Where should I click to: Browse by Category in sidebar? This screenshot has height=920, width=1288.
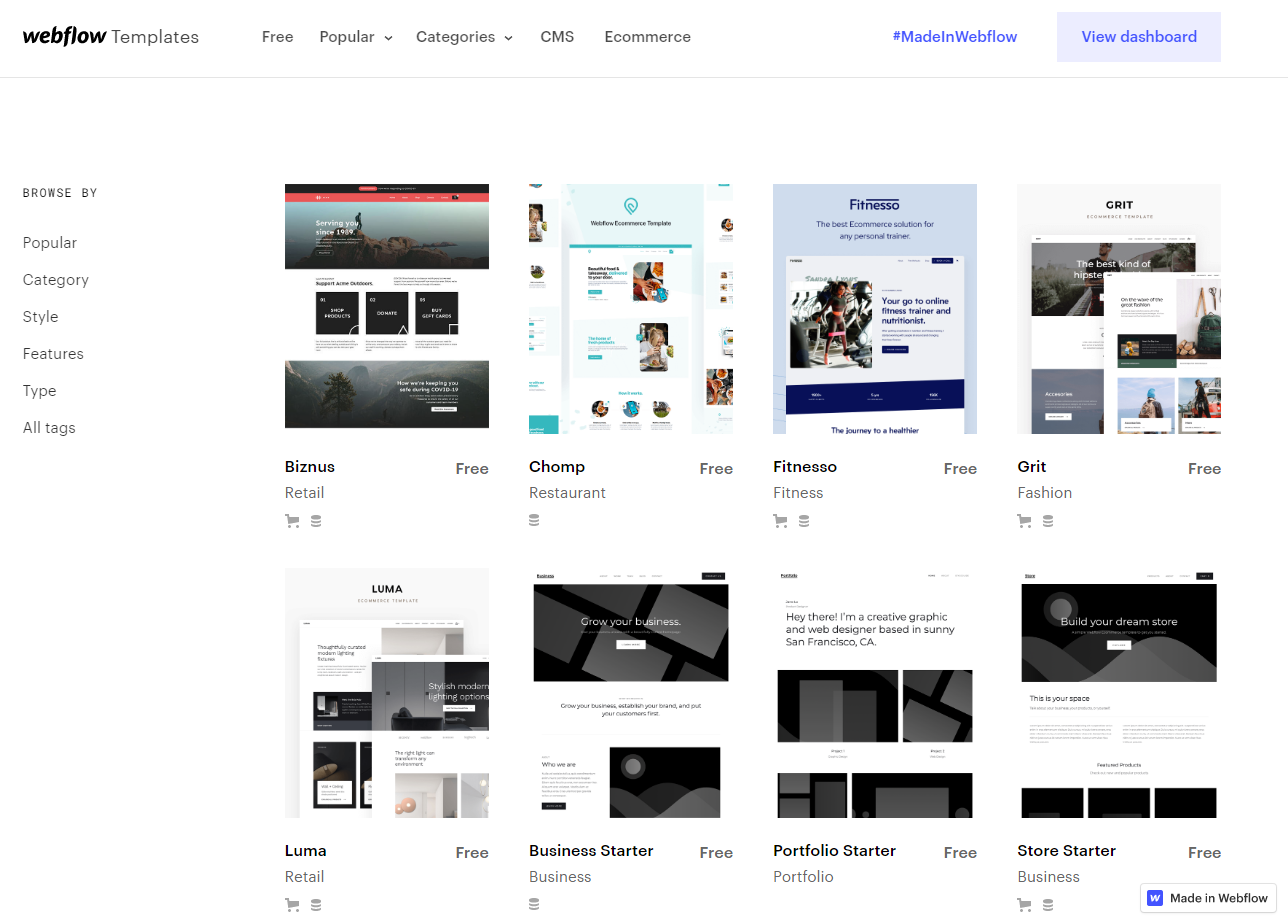(x=56, y=280)
